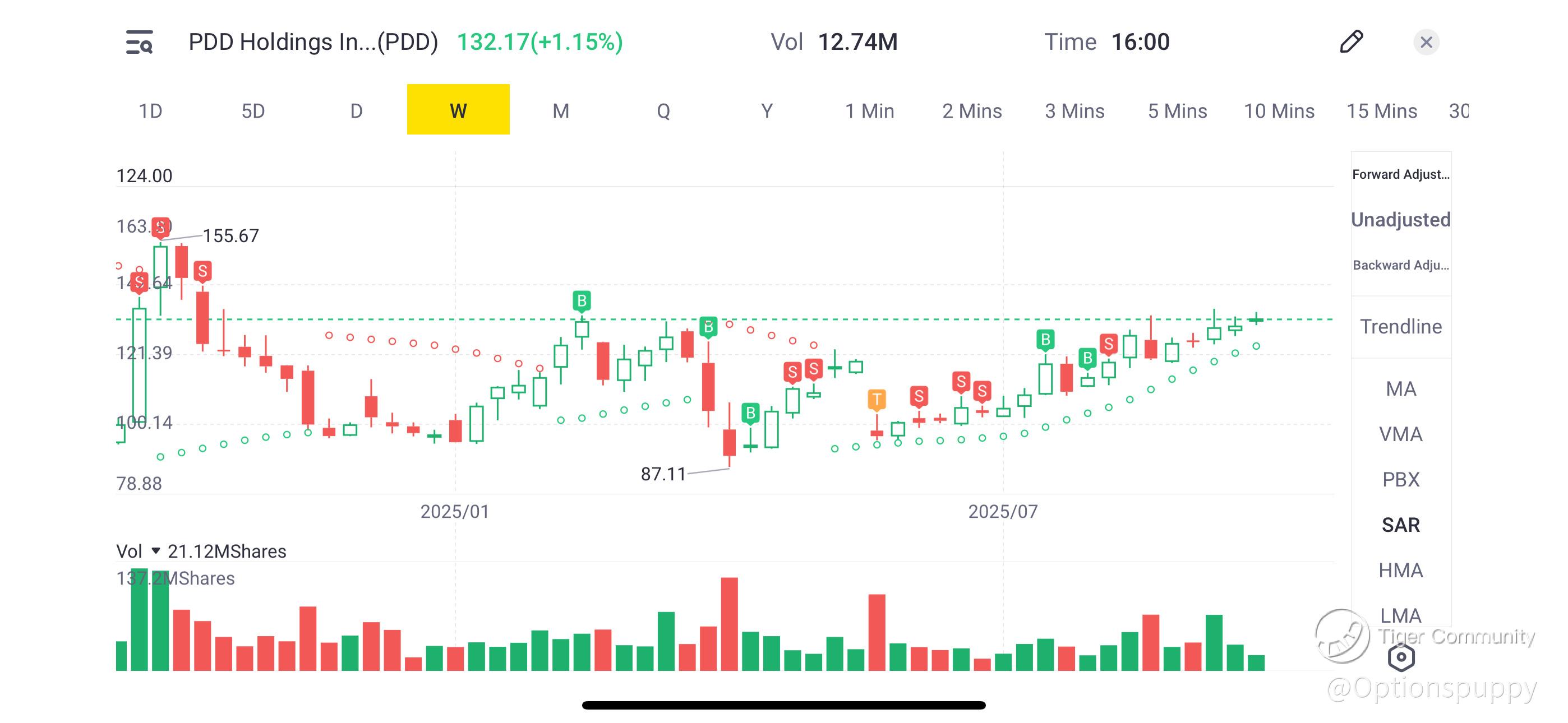Select Forward Adjusted price mode
Viewport: 1568px width, 723px height.
[x=1401, y=175]
